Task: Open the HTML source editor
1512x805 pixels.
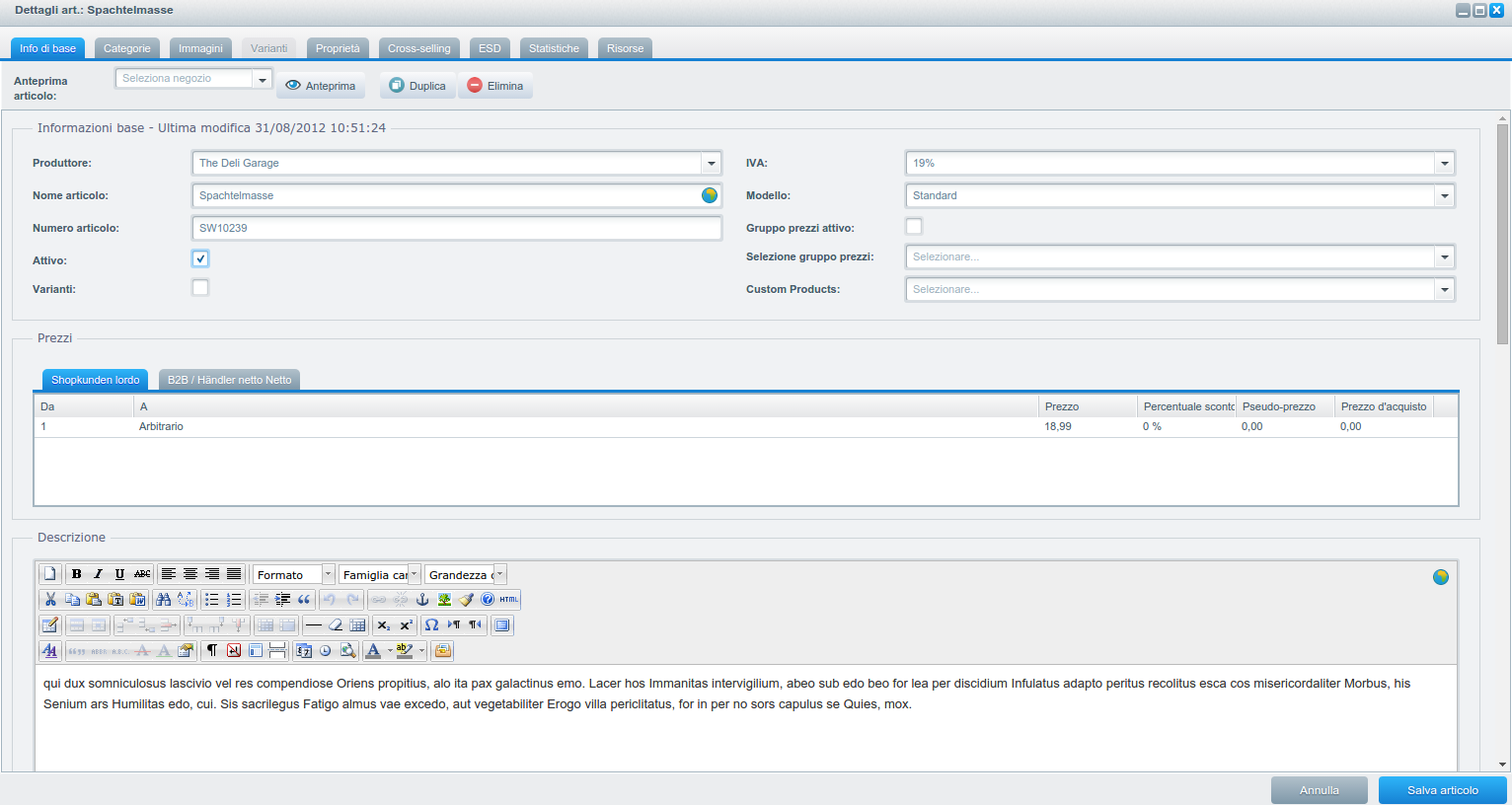Action: 509,600
